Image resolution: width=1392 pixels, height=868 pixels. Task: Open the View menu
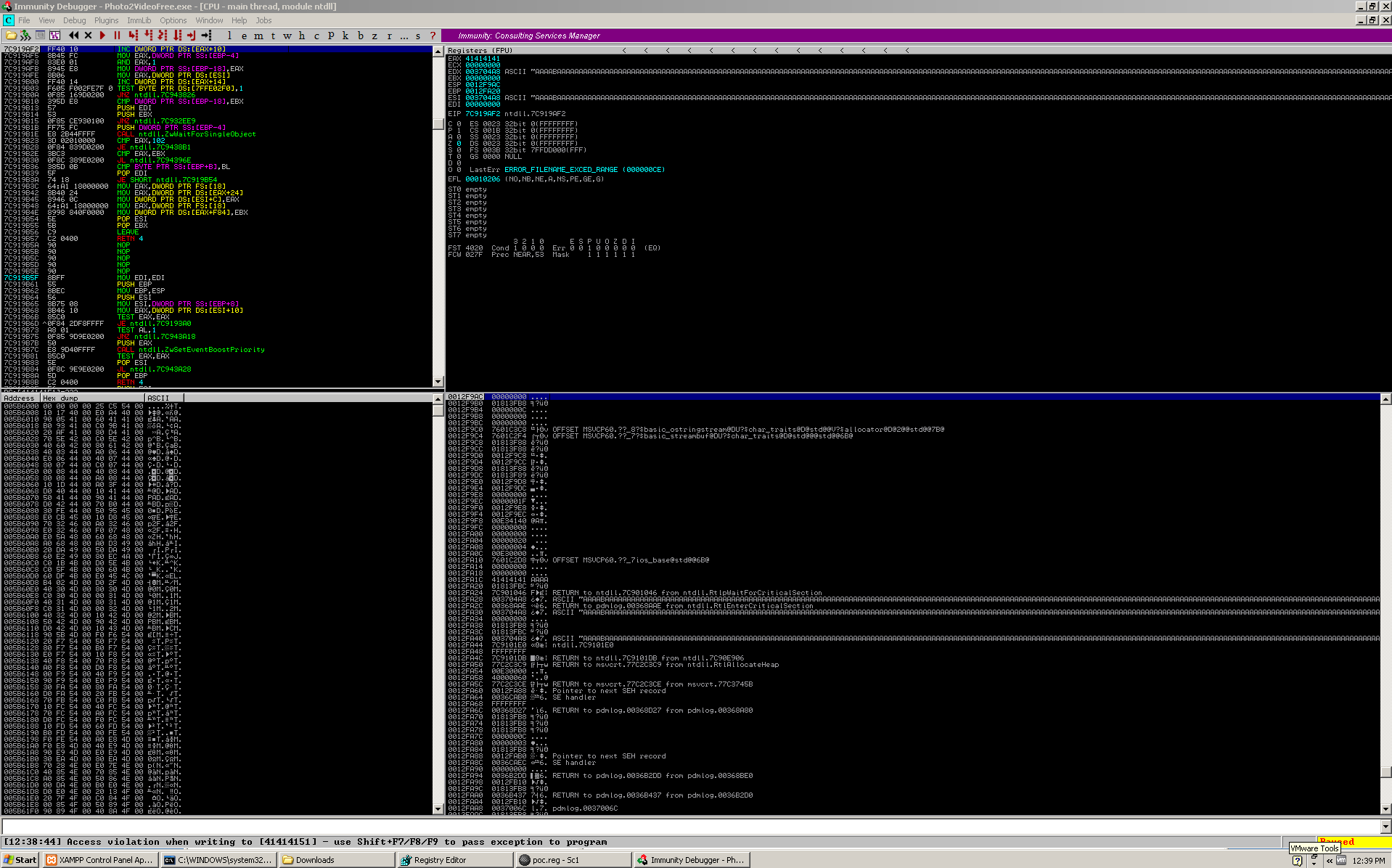tap(46, 20)
